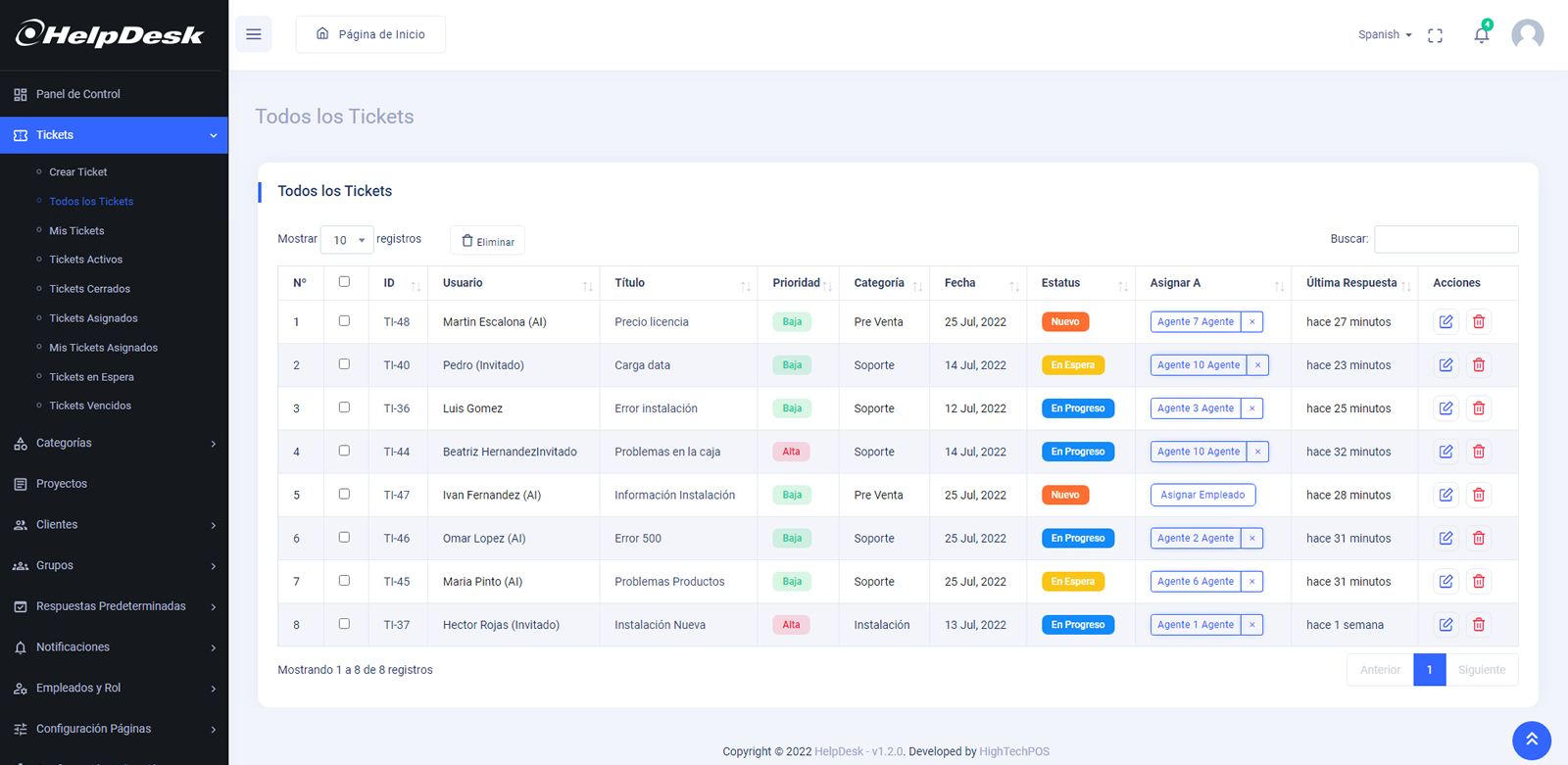The width and height of the screenshot is (1568, 765).
Task: Click the user profile avatar
Action: (x=1527, y=35)
